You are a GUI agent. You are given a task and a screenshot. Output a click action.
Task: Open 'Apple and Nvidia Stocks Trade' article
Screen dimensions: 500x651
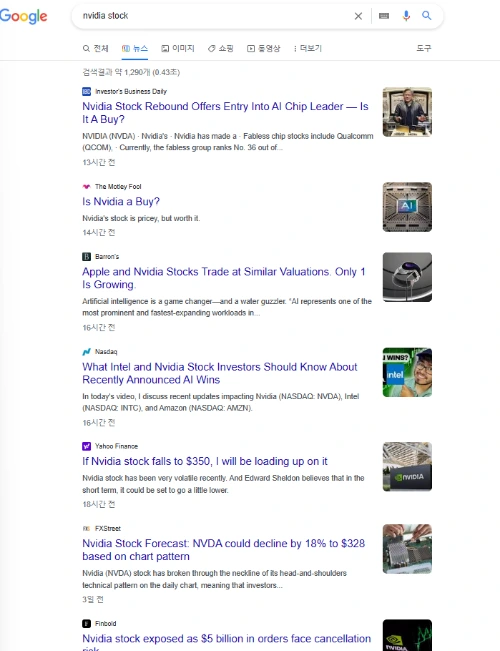[x=223, y=278]
